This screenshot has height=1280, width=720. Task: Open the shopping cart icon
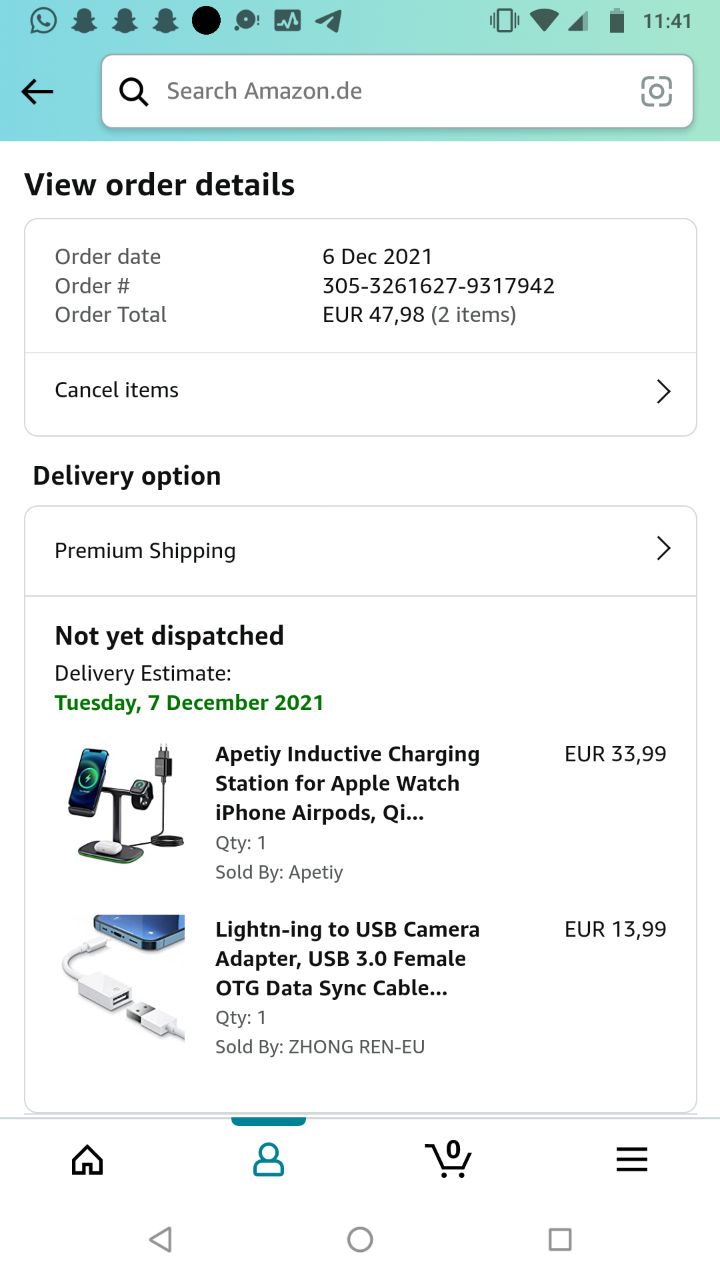[x=449, y=1159]
